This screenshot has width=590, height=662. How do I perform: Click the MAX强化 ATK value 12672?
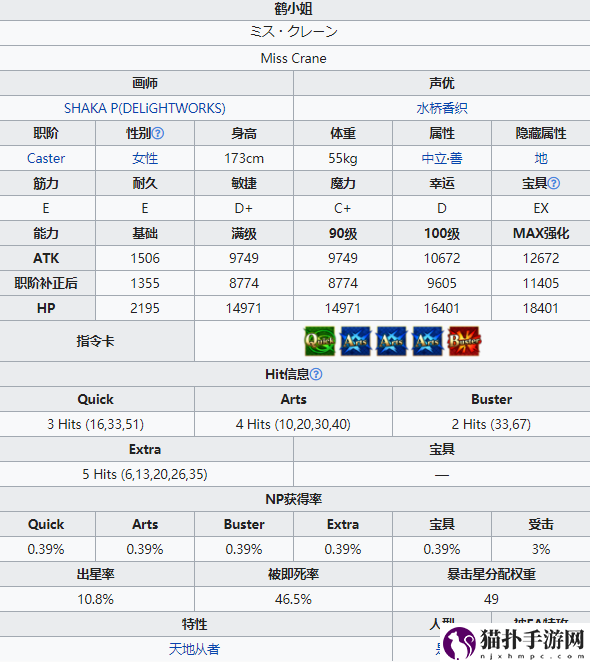coord(541,258)
